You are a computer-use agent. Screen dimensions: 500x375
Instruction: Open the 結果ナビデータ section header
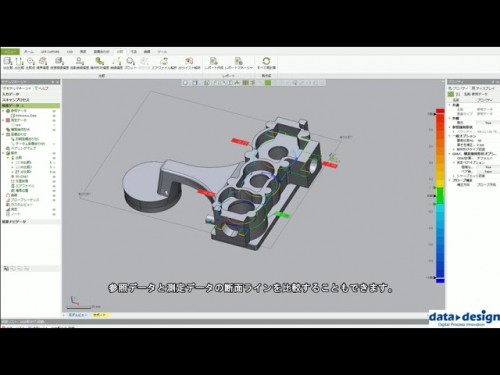click(30, 221)
